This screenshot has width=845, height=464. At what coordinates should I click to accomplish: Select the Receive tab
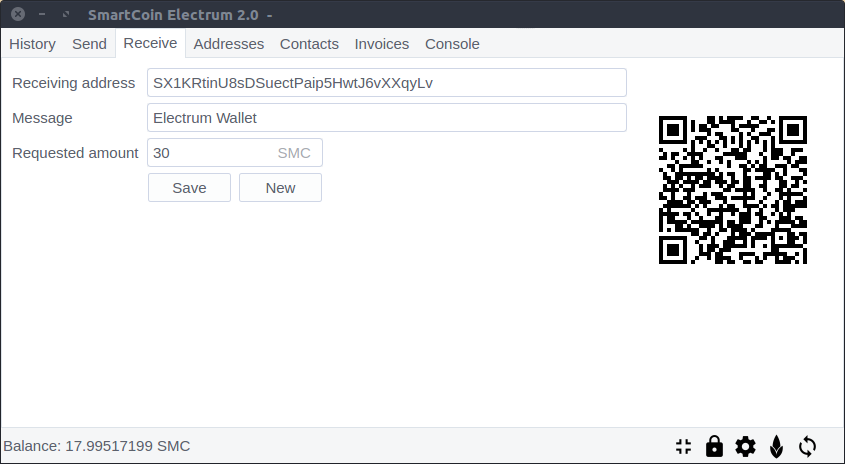click(150, 43)
